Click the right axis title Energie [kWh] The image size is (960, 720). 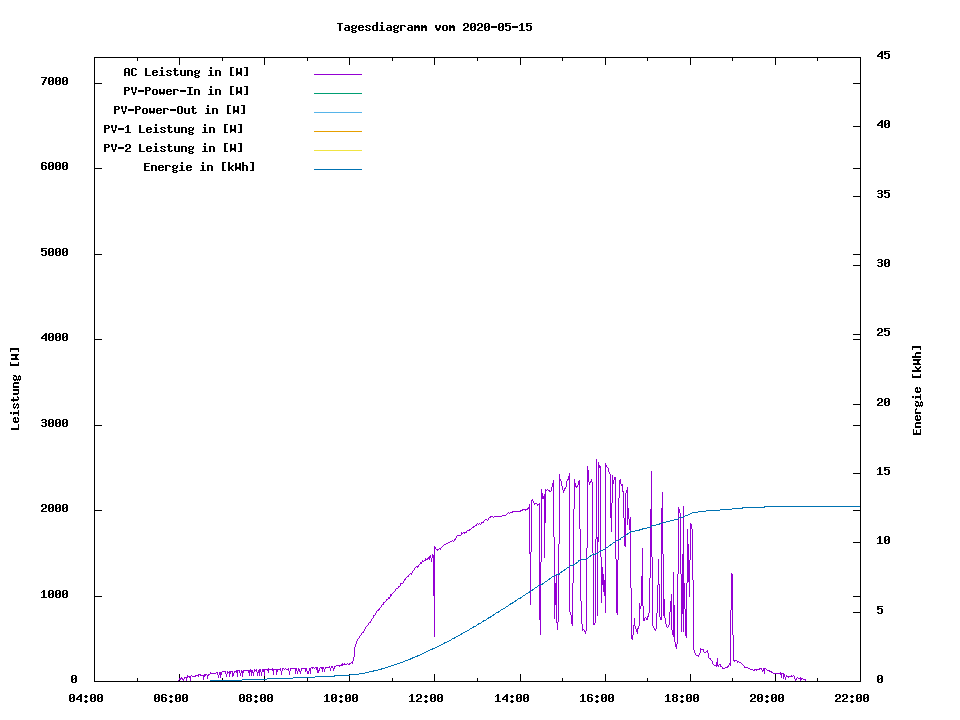(917, 390)
